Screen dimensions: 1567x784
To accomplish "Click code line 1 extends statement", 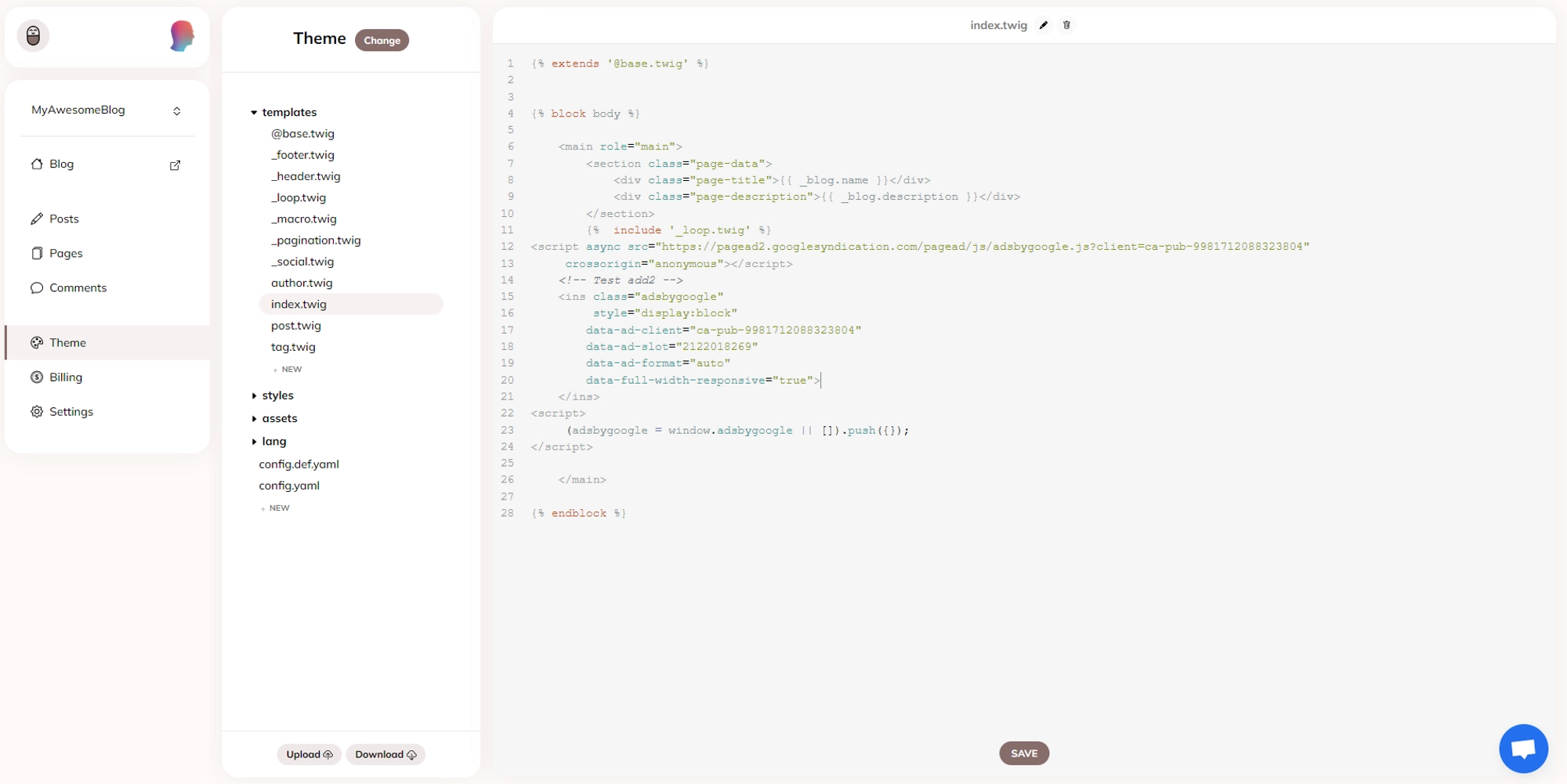I will (620, 64).
